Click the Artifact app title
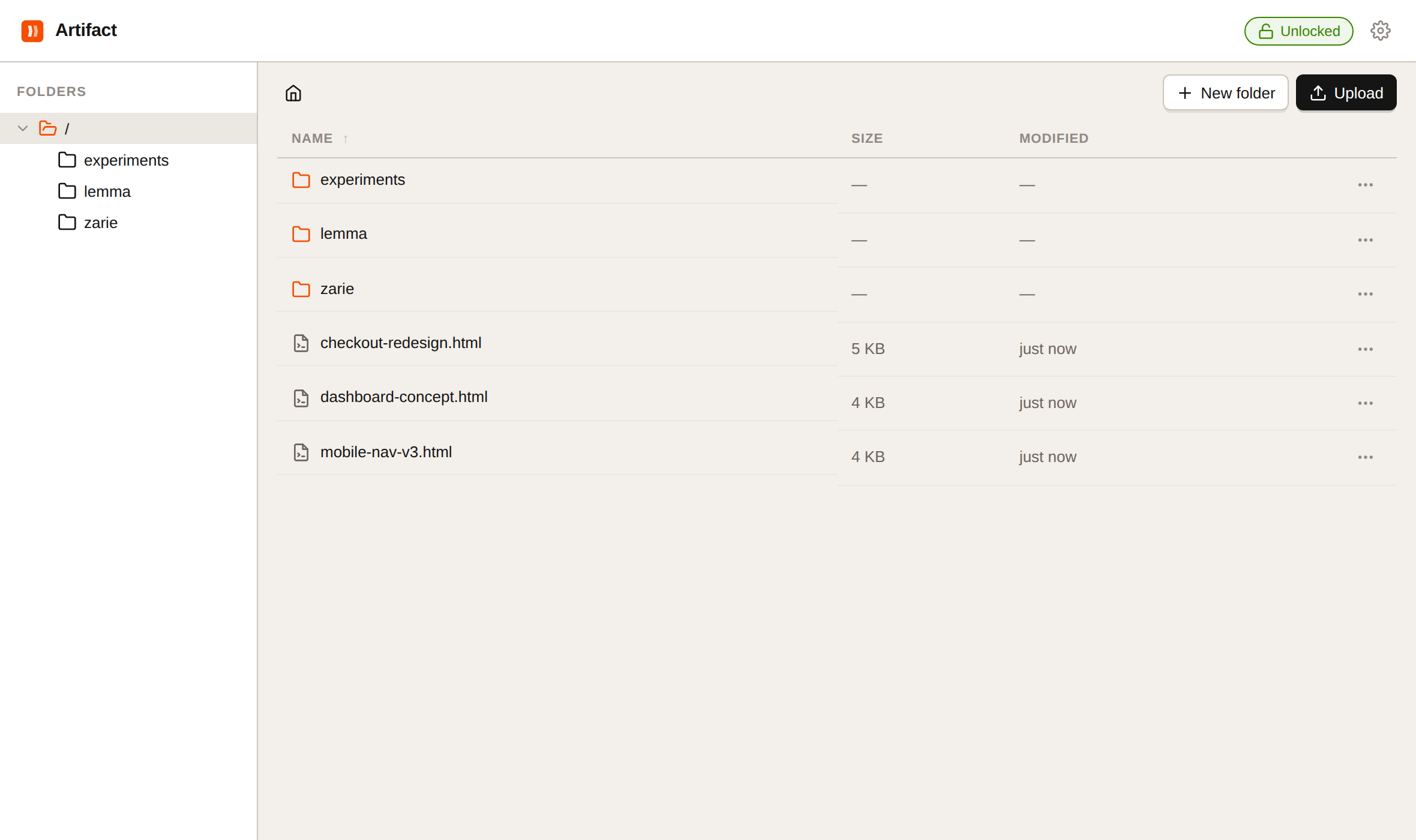Viewport: 1416px width, 840px height. click(86, 31)
